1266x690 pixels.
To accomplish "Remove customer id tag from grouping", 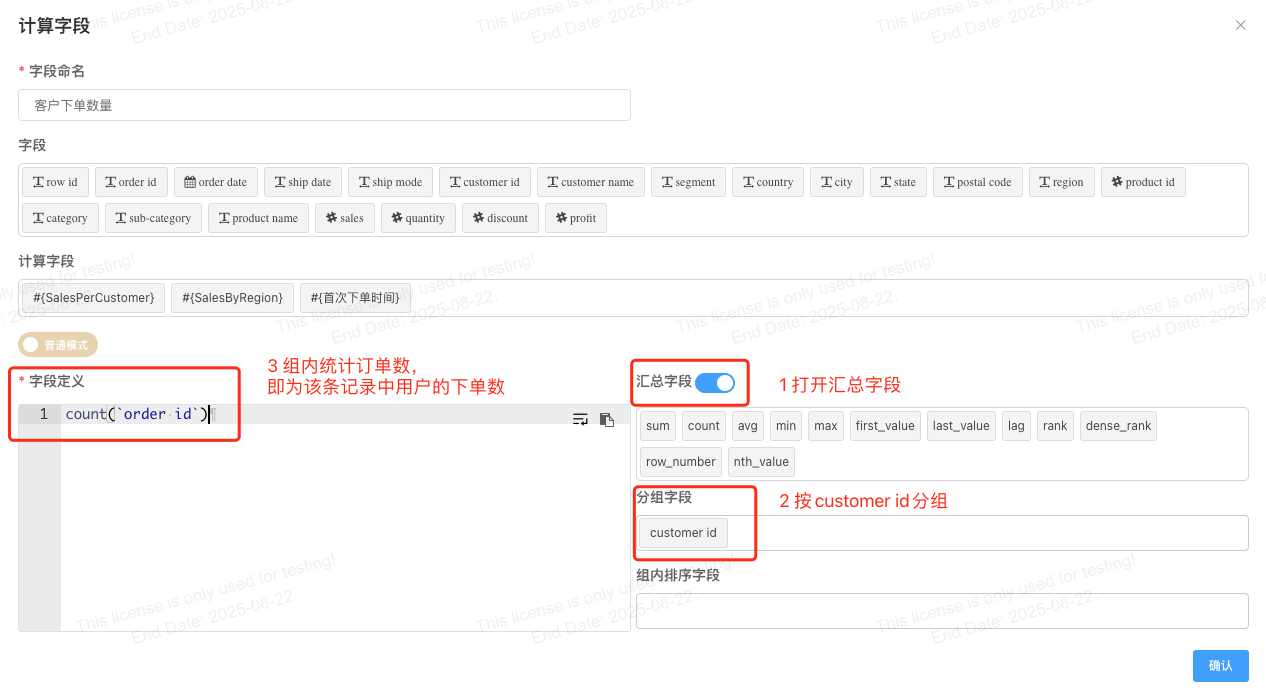I will point(683,533).
